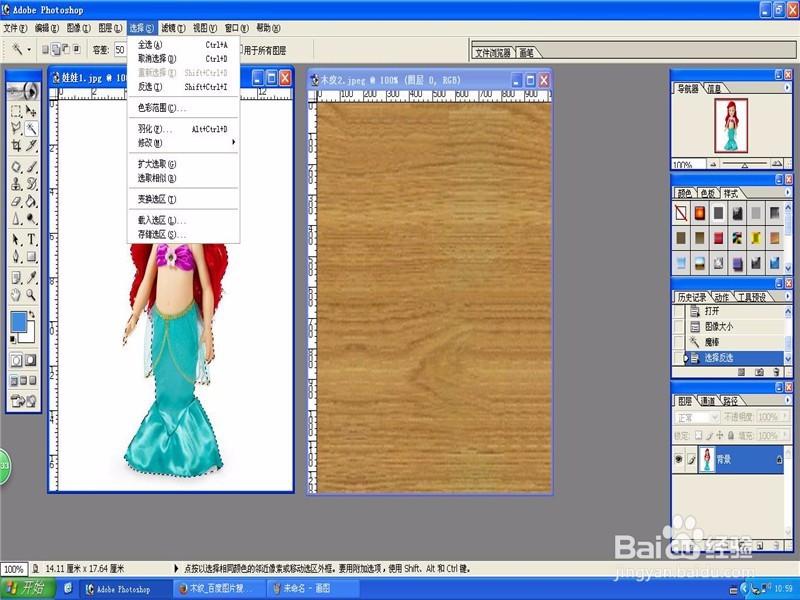Image resolution: width=800 pixels, height=600 pixels.
Task: Toggle history brush source box for 图像大小
Action: coord(679,327)
